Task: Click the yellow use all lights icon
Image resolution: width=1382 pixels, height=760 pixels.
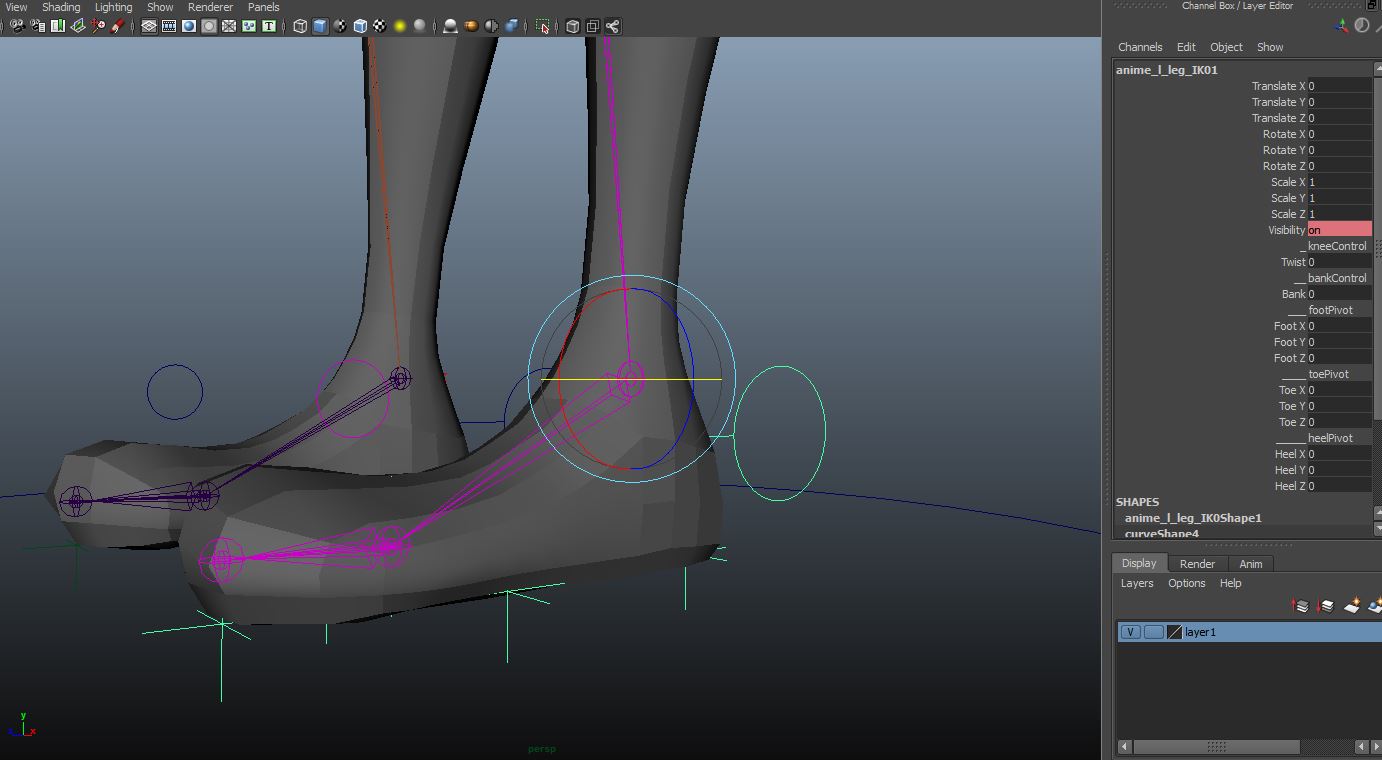Action: coord(400,26)
